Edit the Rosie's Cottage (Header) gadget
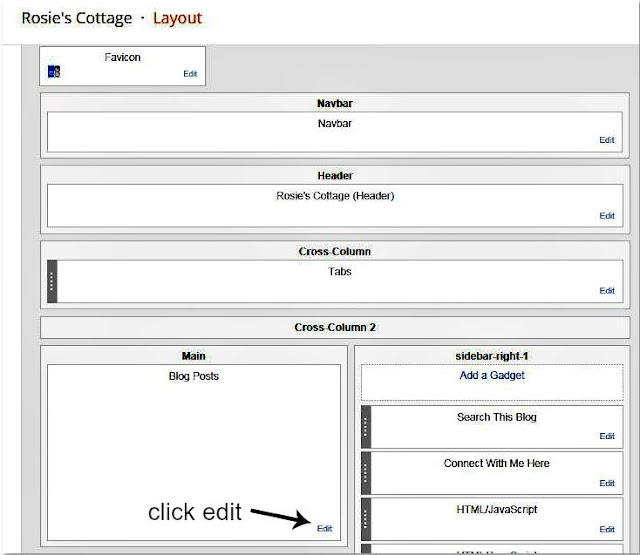The width and height of the screenshot is (640, 555). click(607, 215)
